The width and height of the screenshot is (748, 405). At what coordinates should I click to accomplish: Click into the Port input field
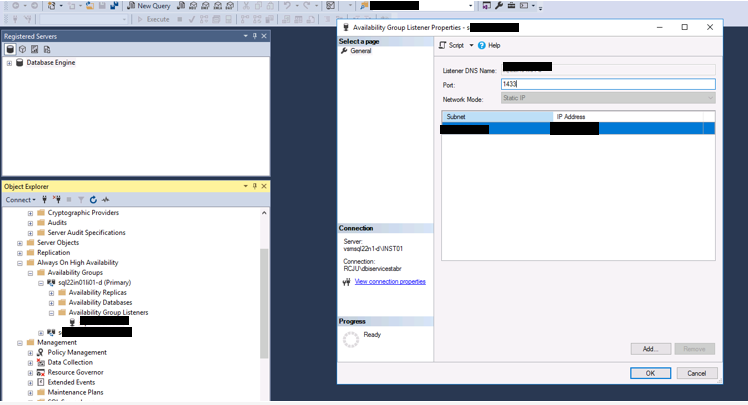pos(607,84)
